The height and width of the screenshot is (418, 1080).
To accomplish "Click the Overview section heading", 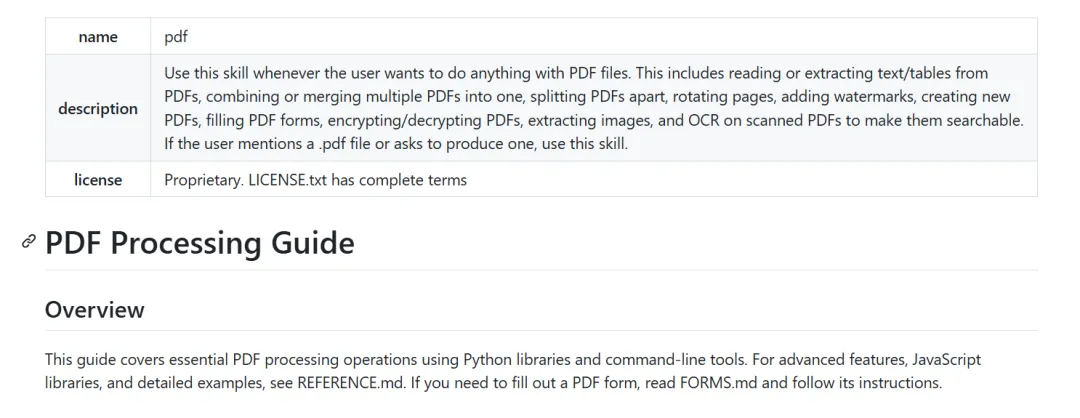I will (x=95, y=309).
